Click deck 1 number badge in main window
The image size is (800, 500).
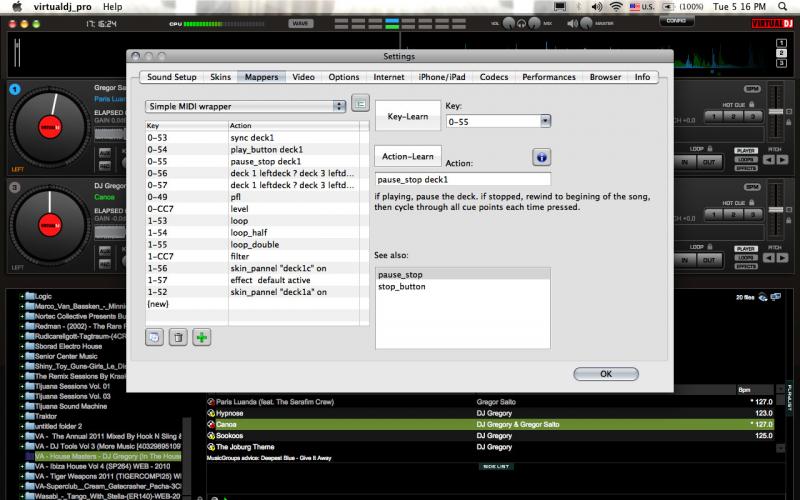[x=15, y=89]
